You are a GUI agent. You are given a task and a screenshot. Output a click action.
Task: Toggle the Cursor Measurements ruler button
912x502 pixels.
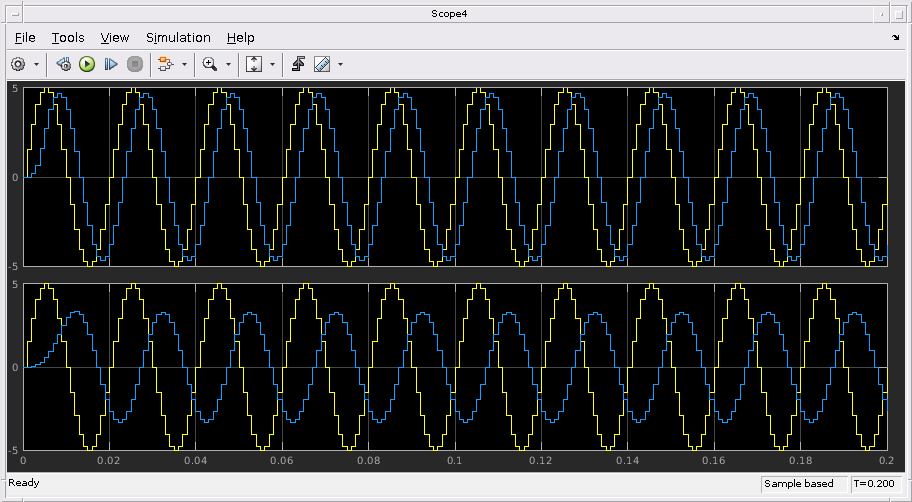[x=321, y=64]
